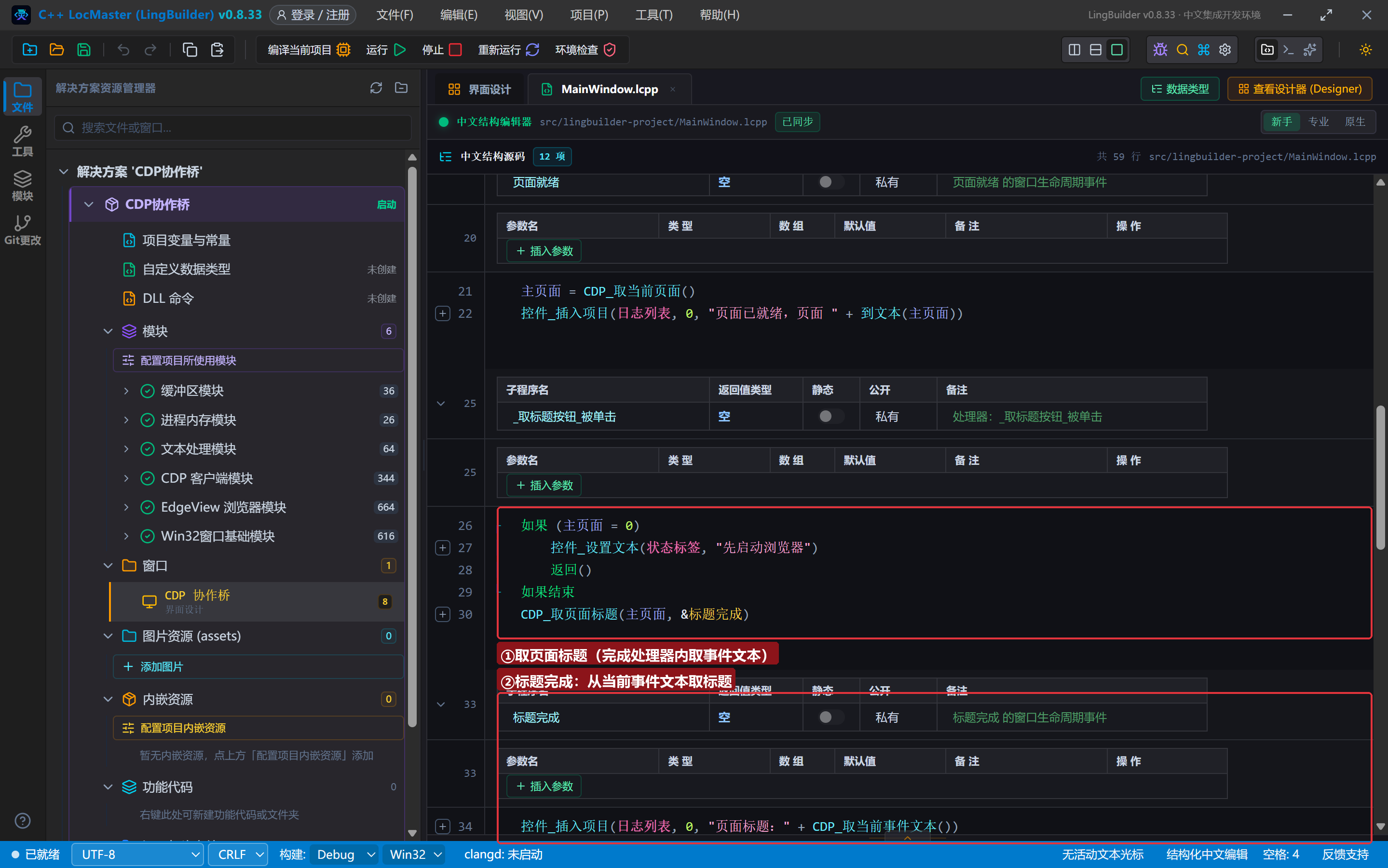Click 配置项目所使用模块 item
This screenshot has width=1388, height=868.
259,361
